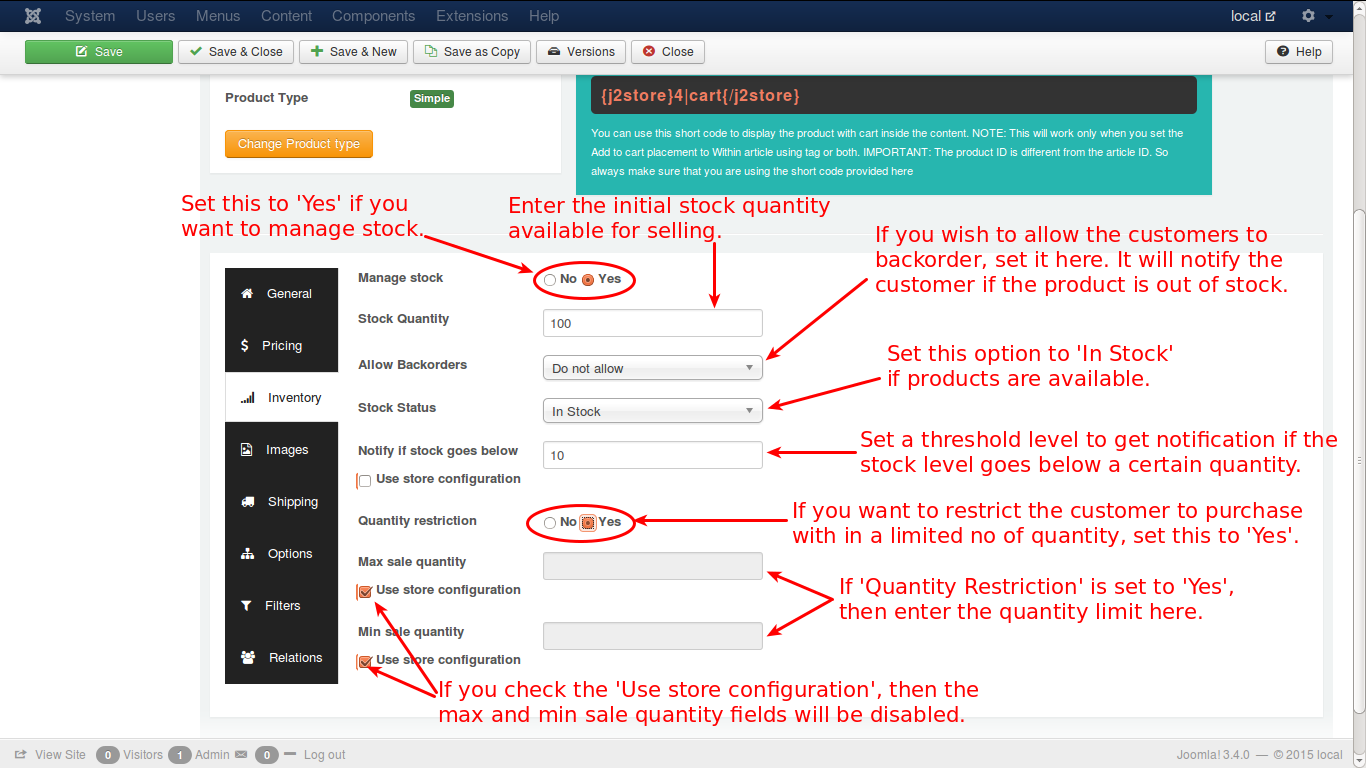
Task: Click the dollar icon beside Pricing
Action: pyautogui.click(x=245, y=346)
